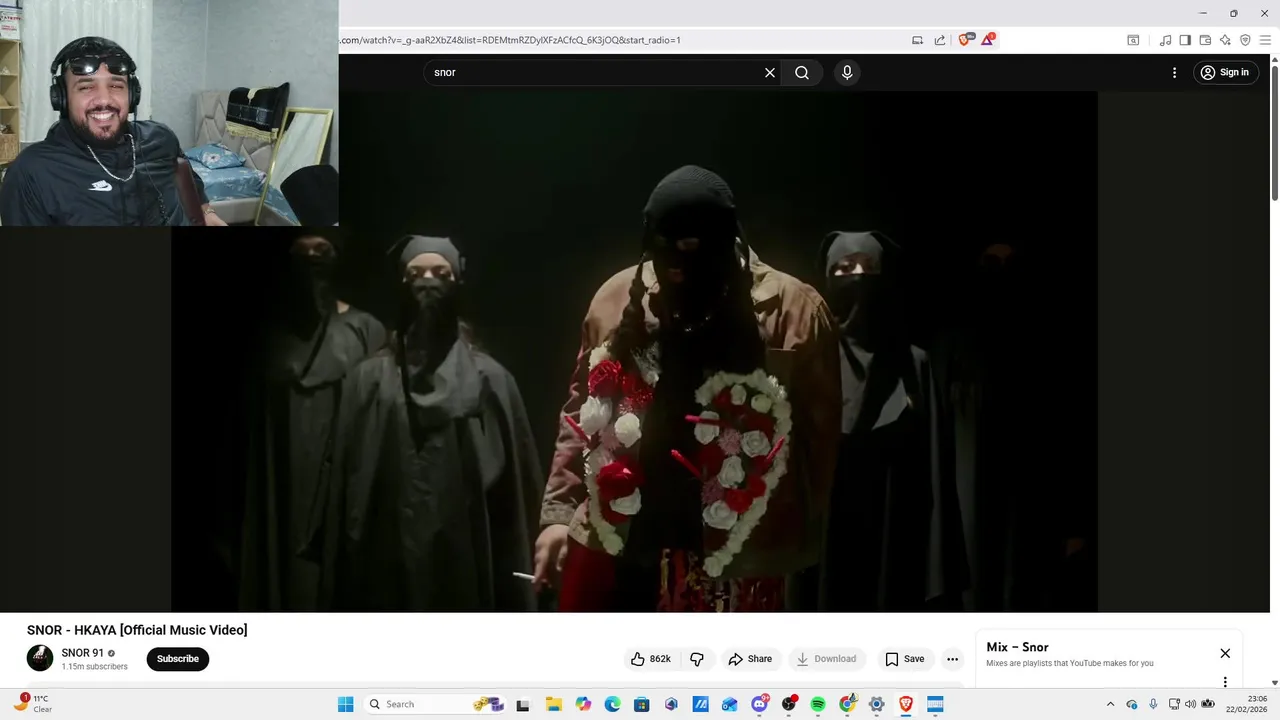Show hidden system tray icons
Viewport: 1280px width, 720px height.
(x=1110, y=704)
